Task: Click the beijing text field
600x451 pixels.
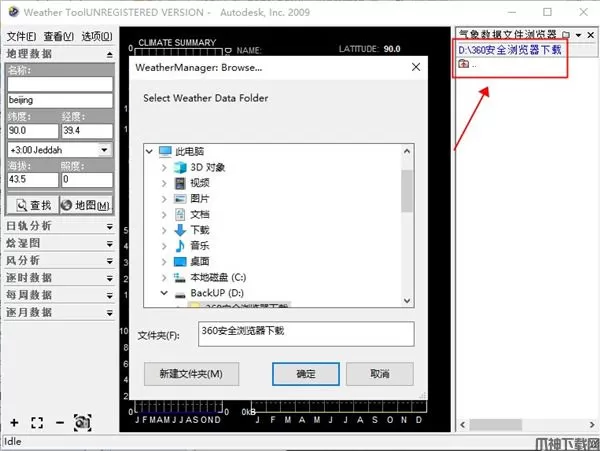Action: [60, 100]
